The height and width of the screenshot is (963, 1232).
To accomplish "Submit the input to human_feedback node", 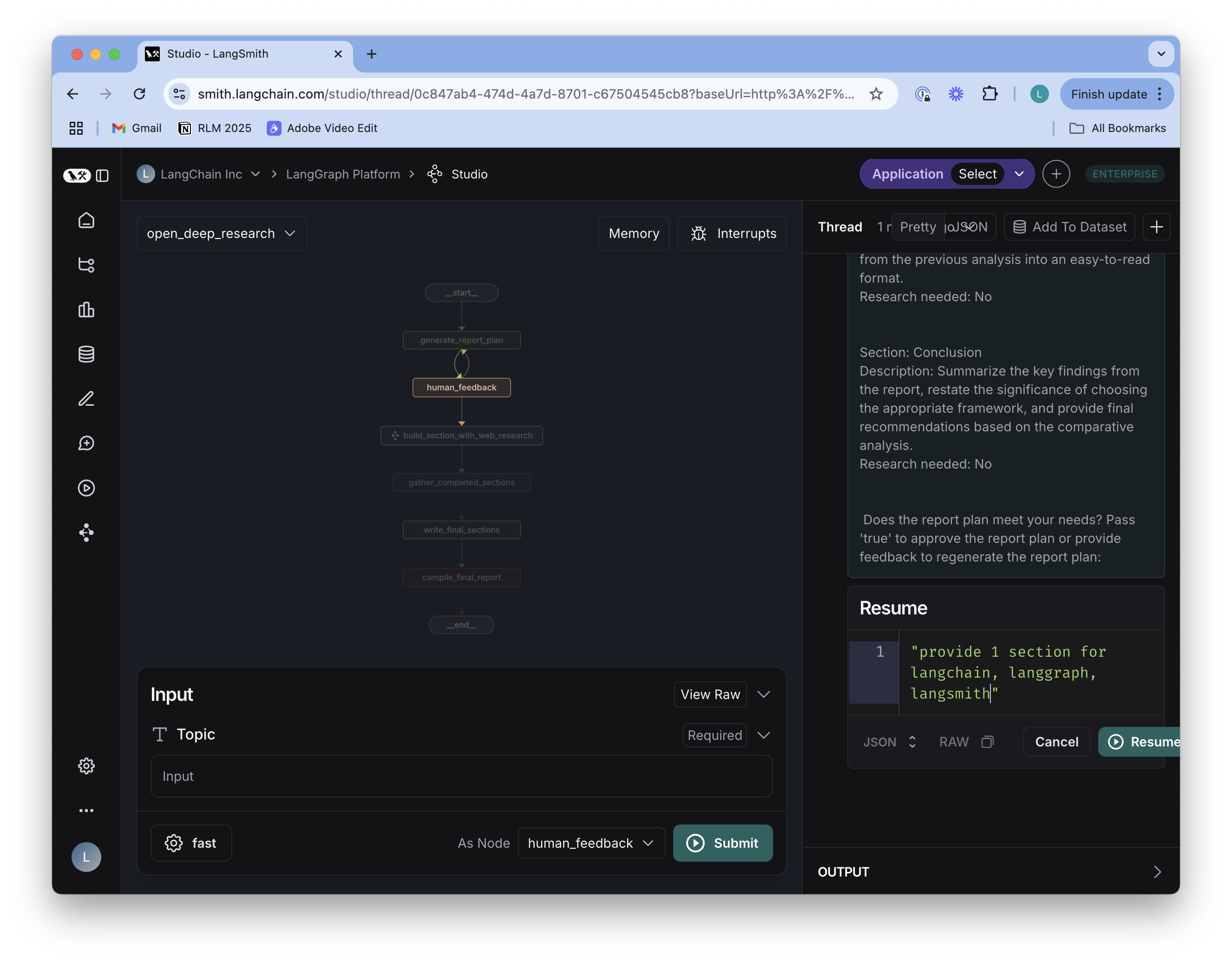I will [723, 843].
